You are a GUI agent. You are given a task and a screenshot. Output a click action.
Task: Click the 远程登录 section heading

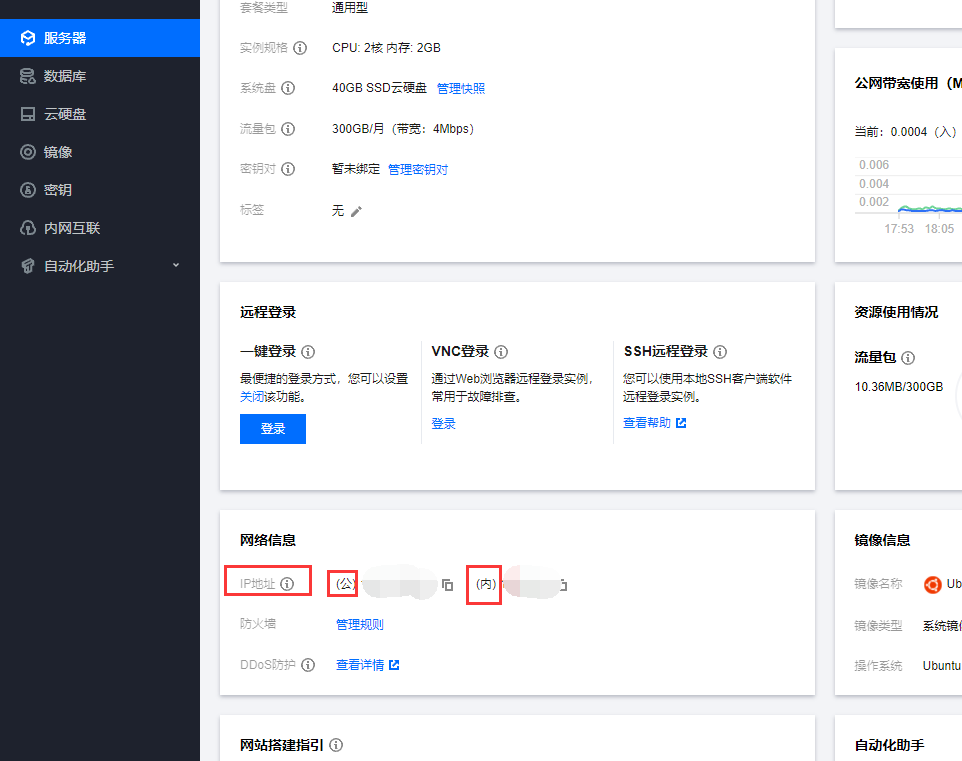[268, 312]
